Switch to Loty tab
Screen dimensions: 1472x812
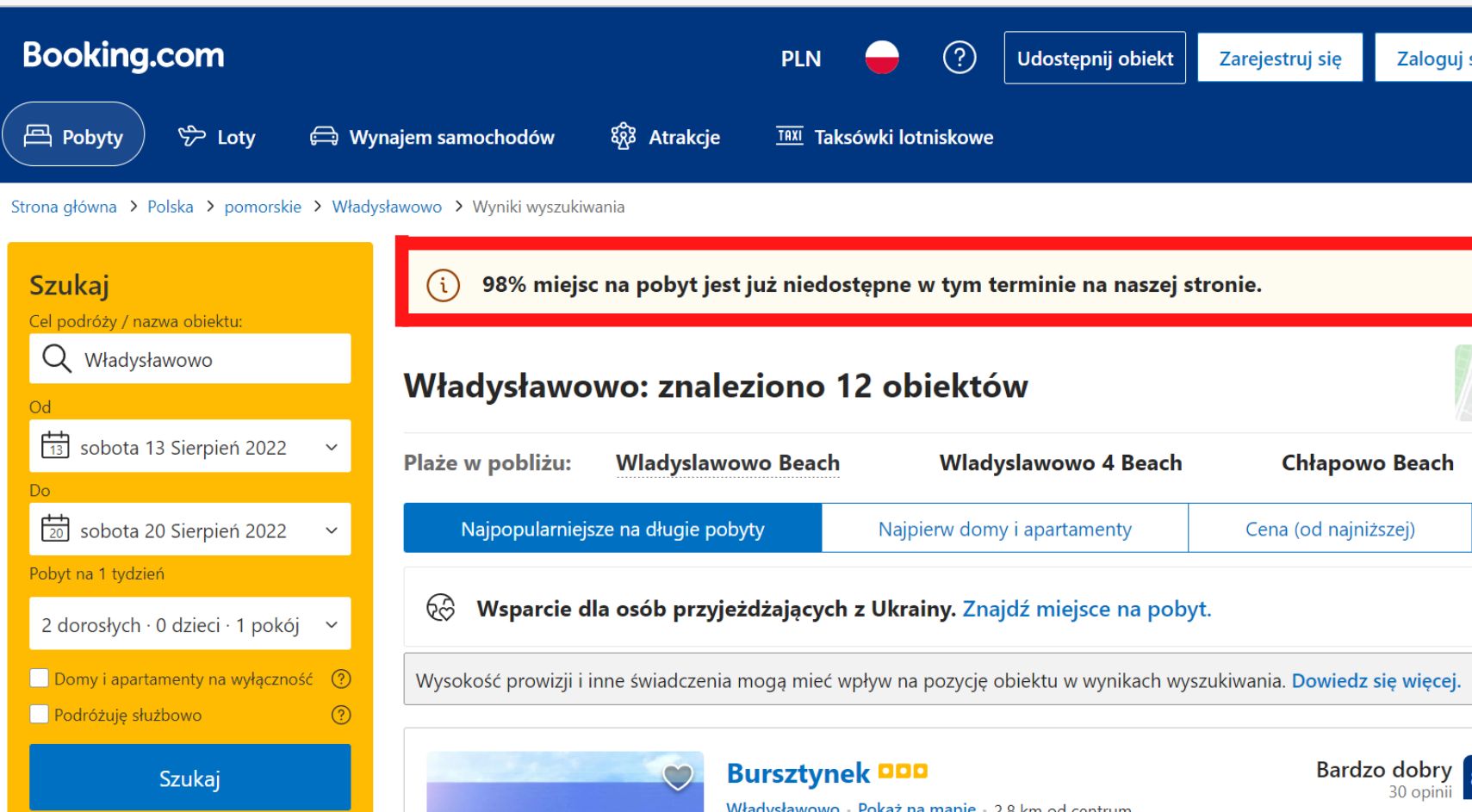click(x=217, y=137)
